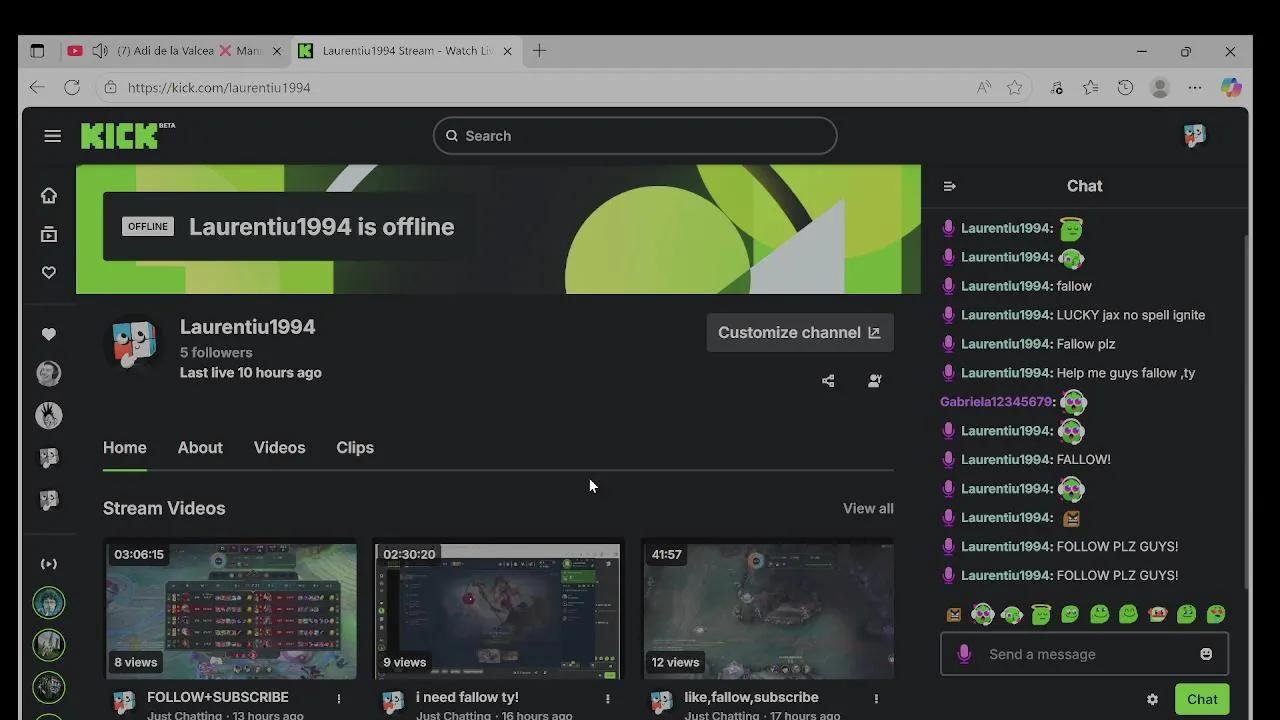Click the Send a message input
Image resolution: width=1280 pixels, height=720 pixels.
coord(1084,654)
